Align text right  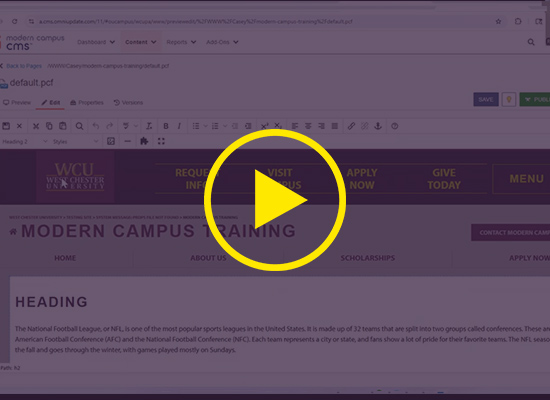[321, 126]
